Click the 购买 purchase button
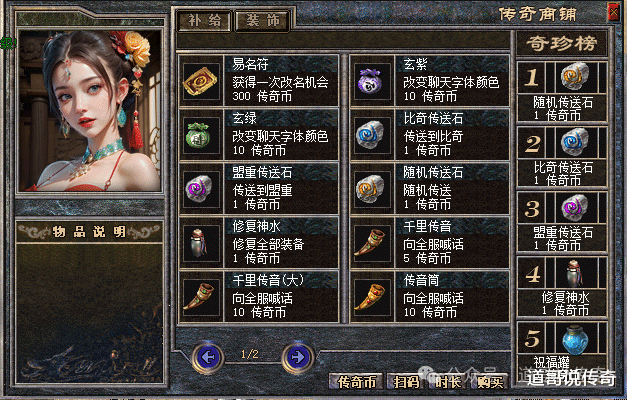This screenshot has width=627, height=400. tap(490, 382)
